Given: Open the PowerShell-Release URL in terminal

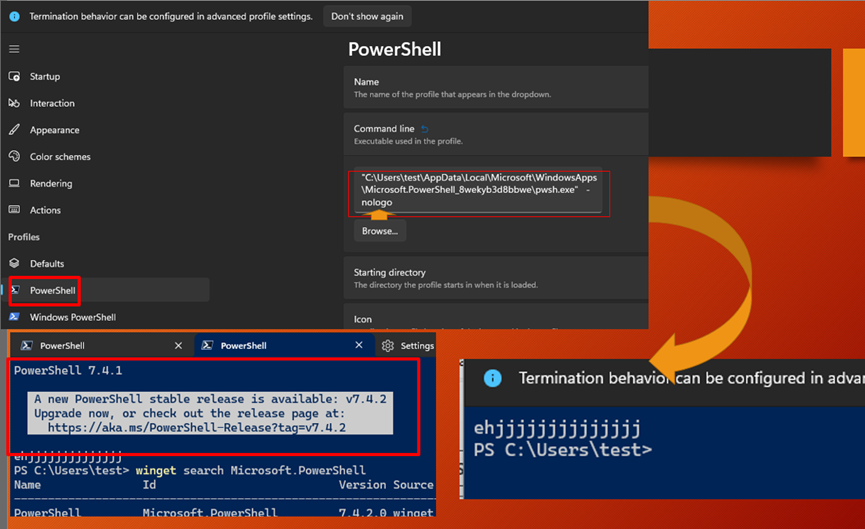Looking at the screenshot, I should click(196, 428).
